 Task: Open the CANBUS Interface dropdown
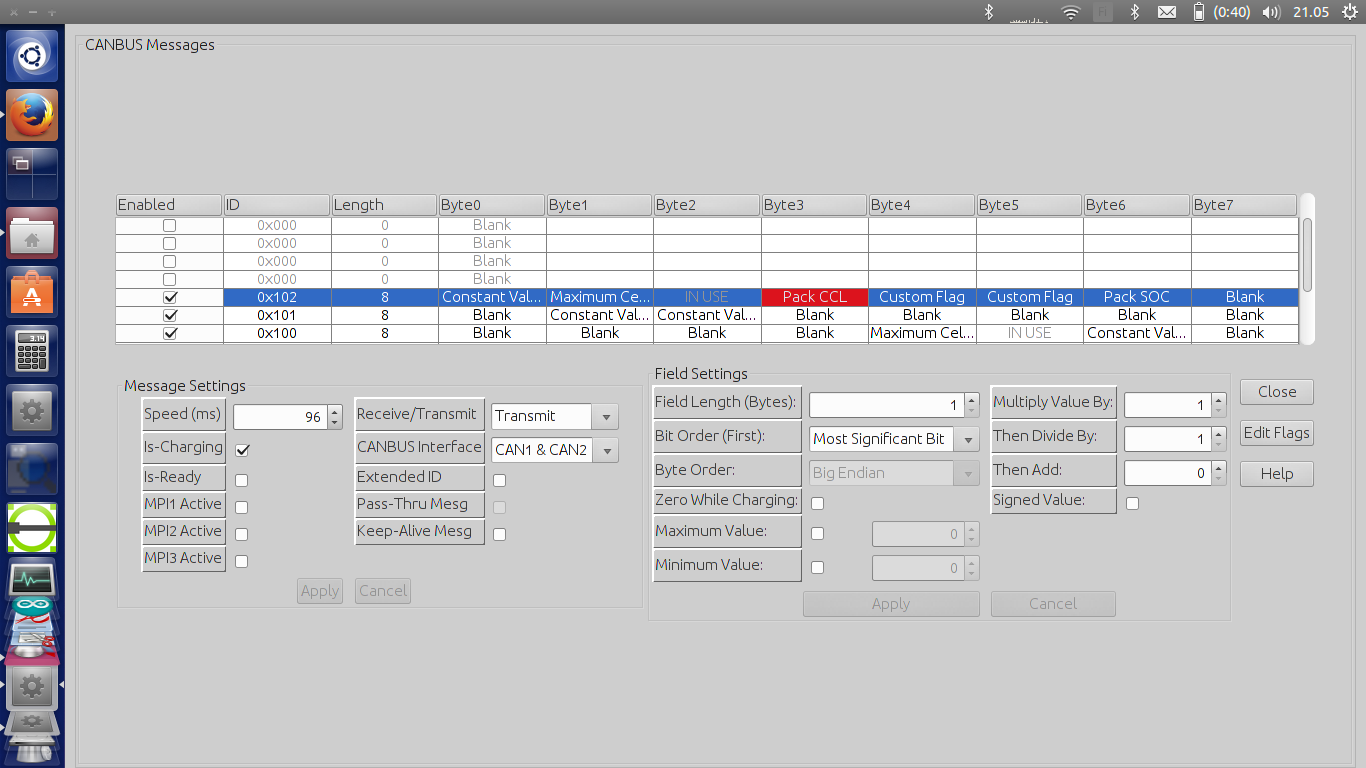(x=554, y=450)
